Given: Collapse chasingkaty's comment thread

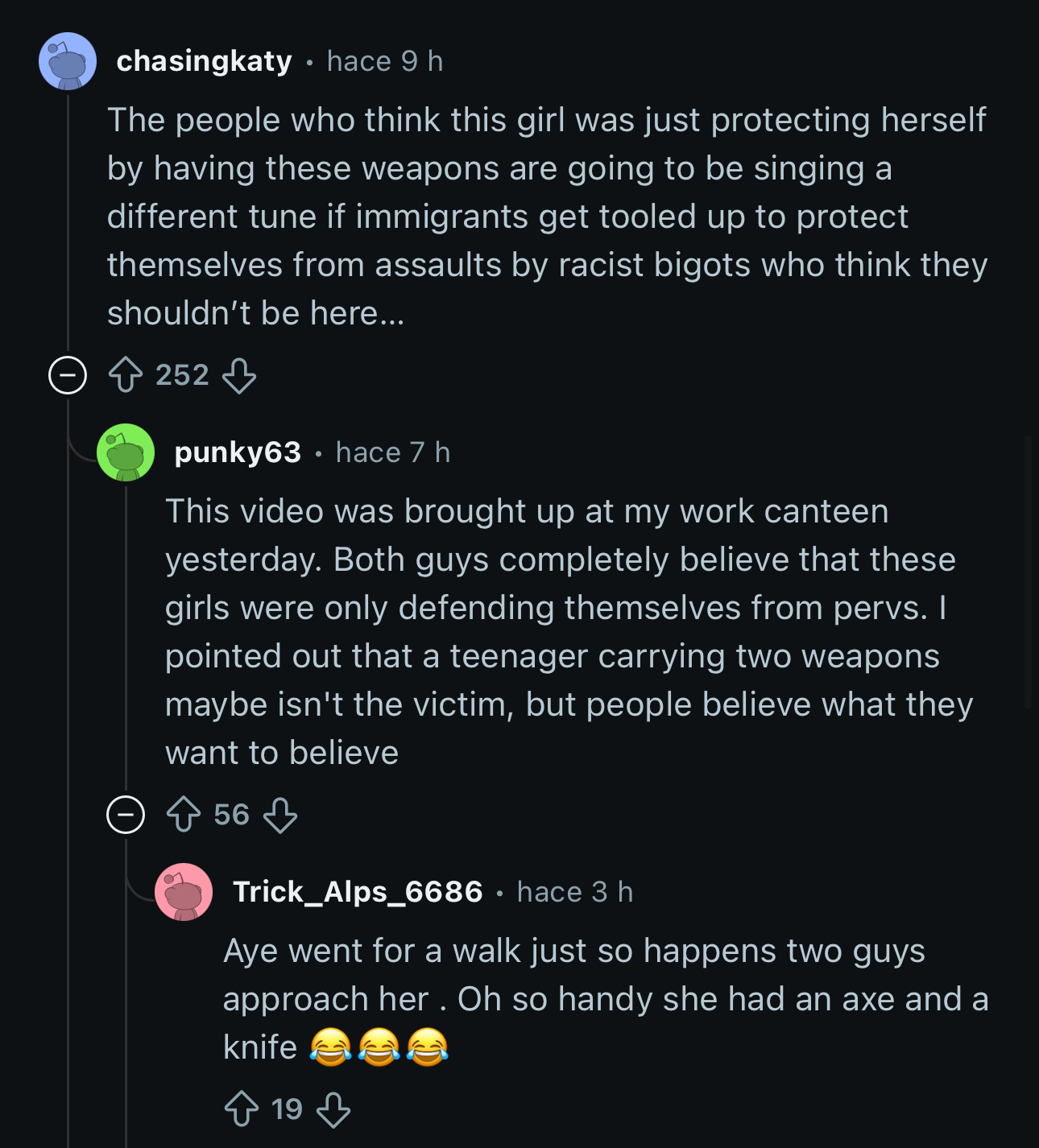Looking at the screenshot, I should (68, 375).
